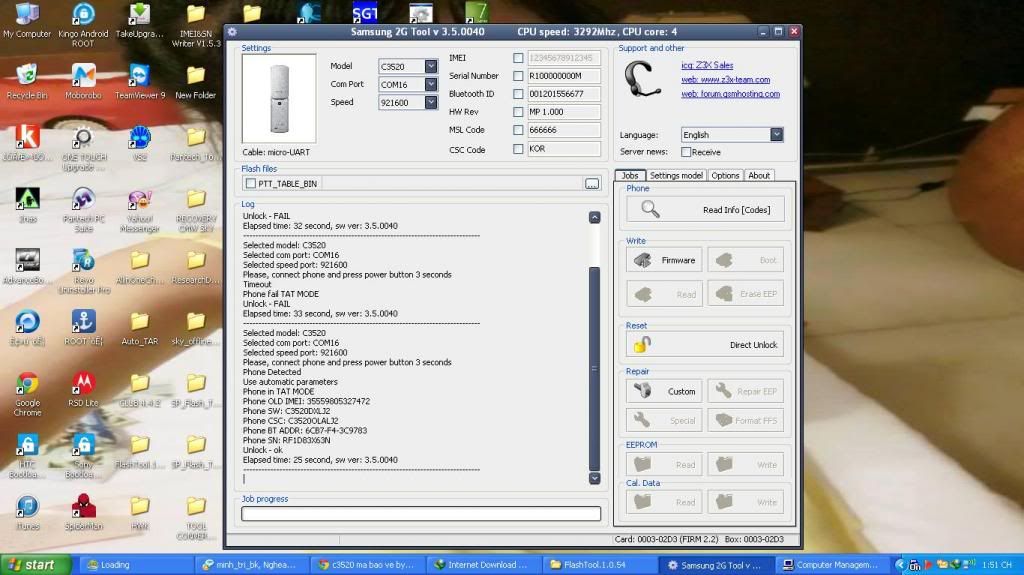Open the Options tab
Viewport: 1024px width, 575px height.
point(725,175)
